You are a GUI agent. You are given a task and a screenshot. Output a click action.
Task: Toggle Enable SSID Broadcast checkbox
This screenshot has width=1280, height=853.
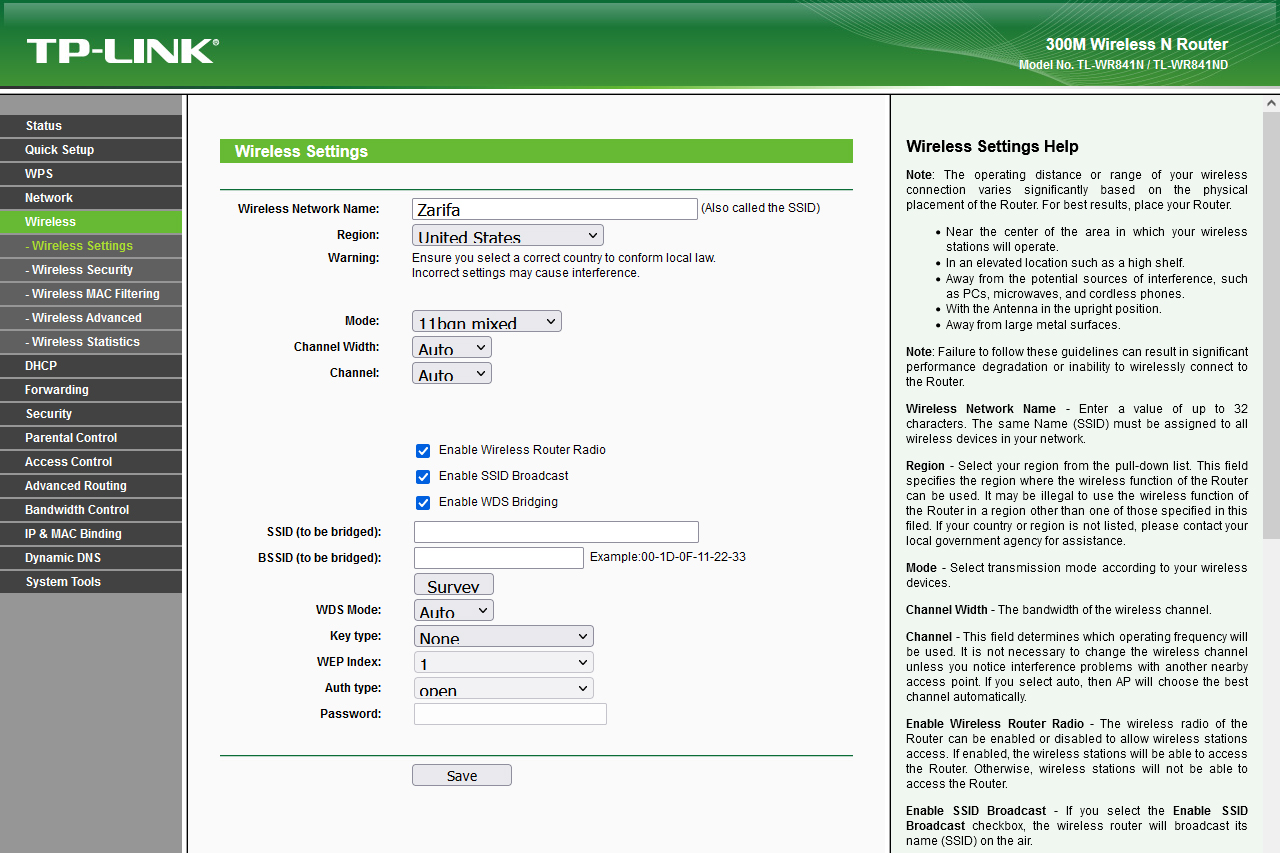pos(423,477)
